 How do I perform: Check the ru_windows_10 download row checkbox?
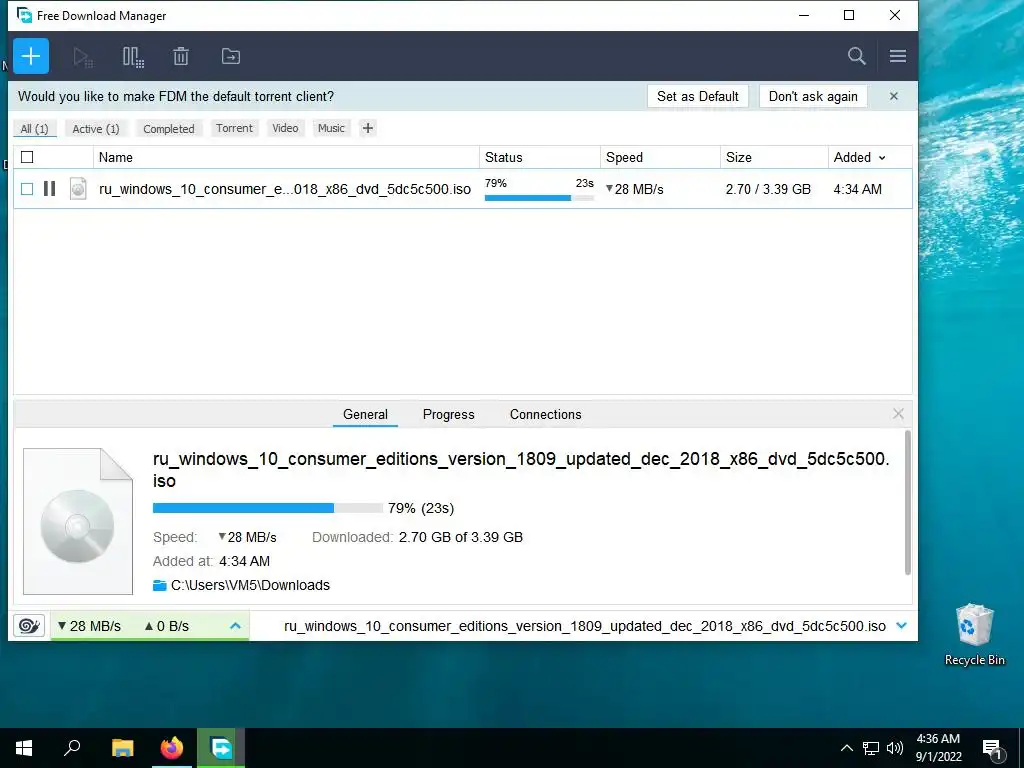[27, 189]
